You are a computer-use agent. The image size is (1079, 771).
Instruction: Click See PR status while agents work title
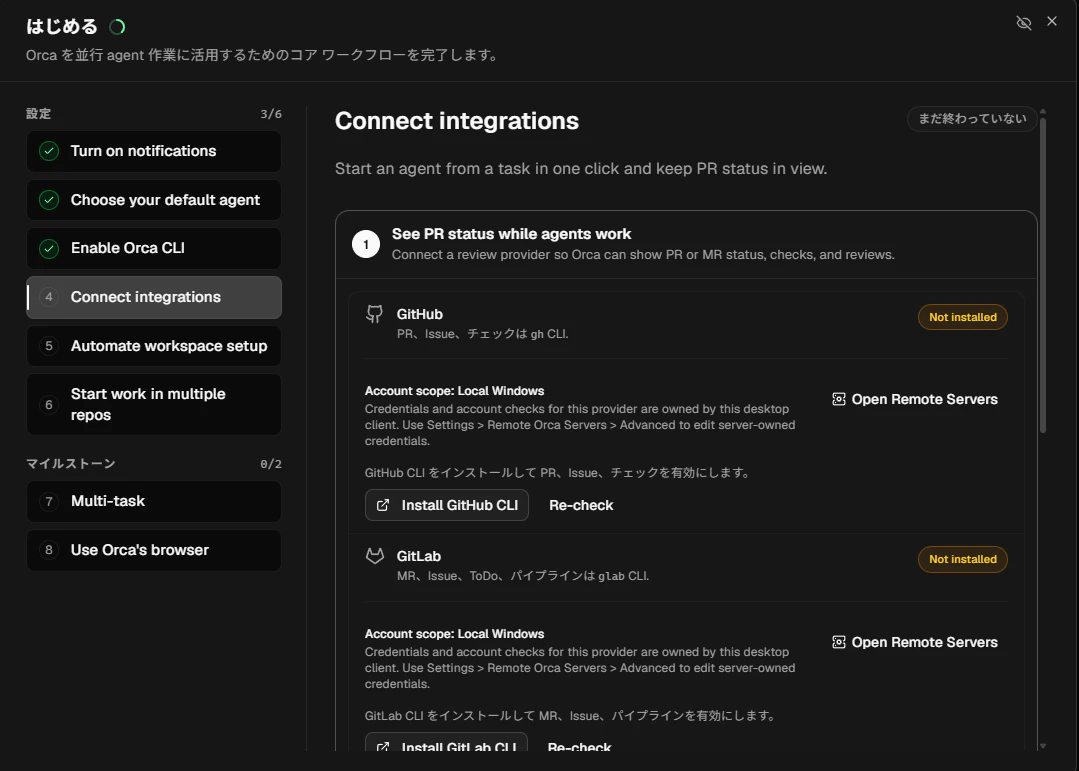(x=511, y=234)
